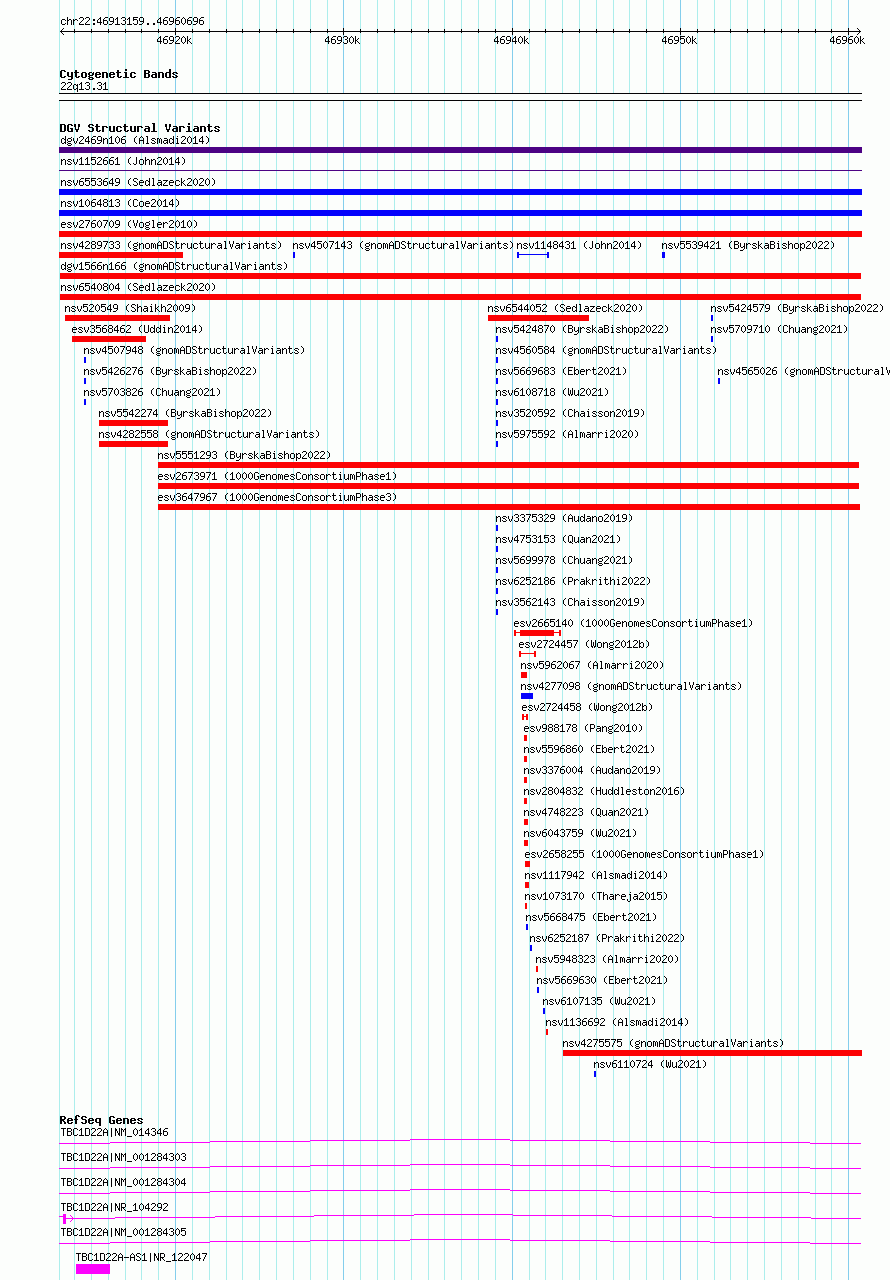Click label nsv3562143 (Chaisson2019)
The height and width of the screenshot is (1280, 890).
tap(570, 602)
